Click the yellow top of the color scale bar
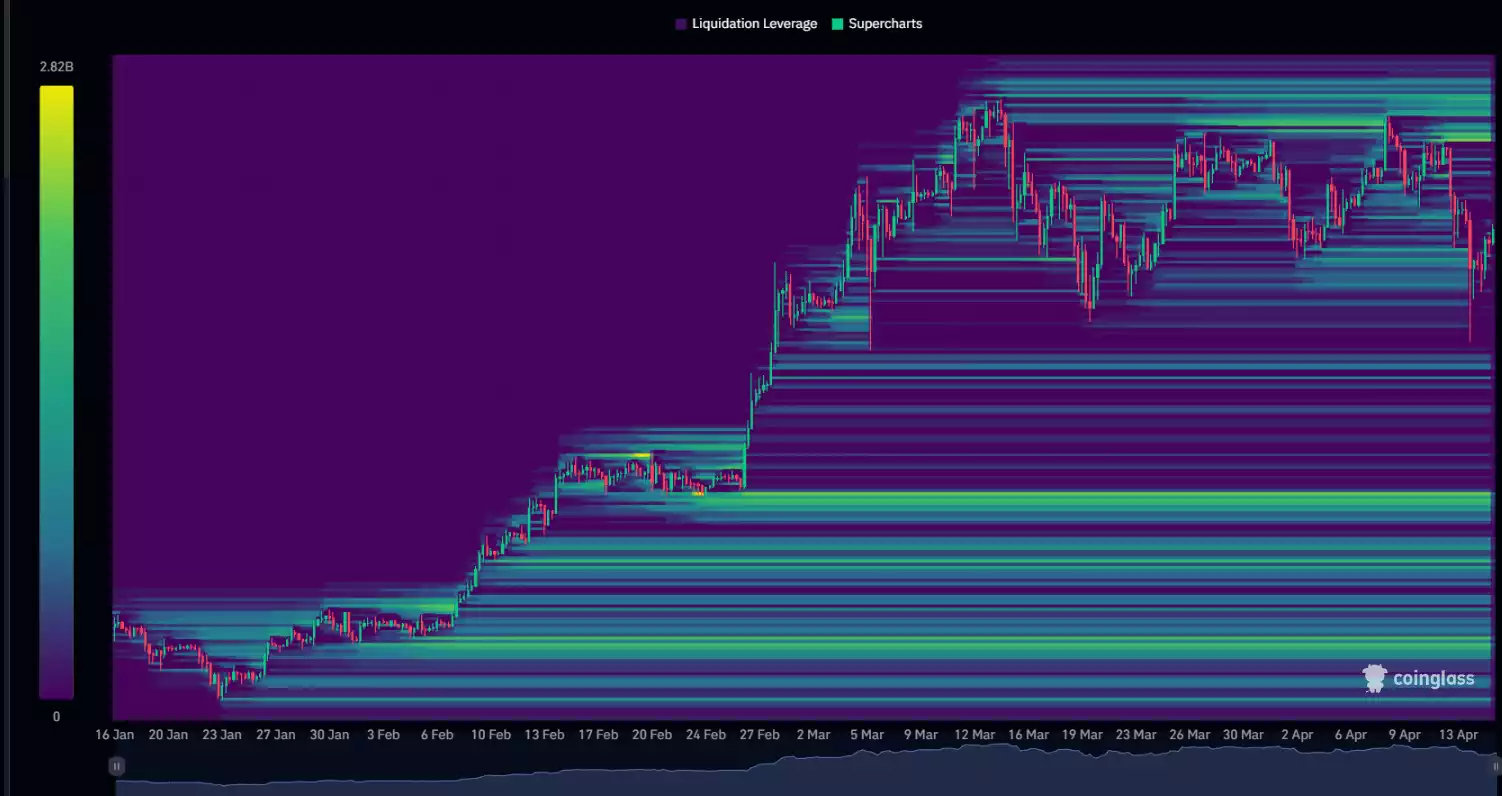This screenshot has width=1502, height=796. coord(56,95)
